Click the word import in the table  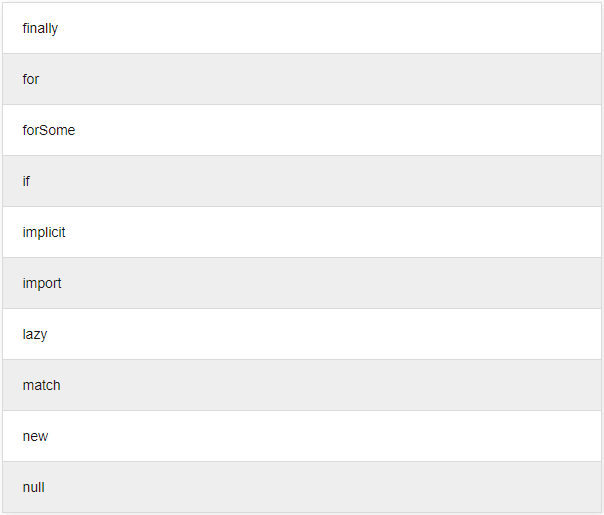tap(42, 283)
